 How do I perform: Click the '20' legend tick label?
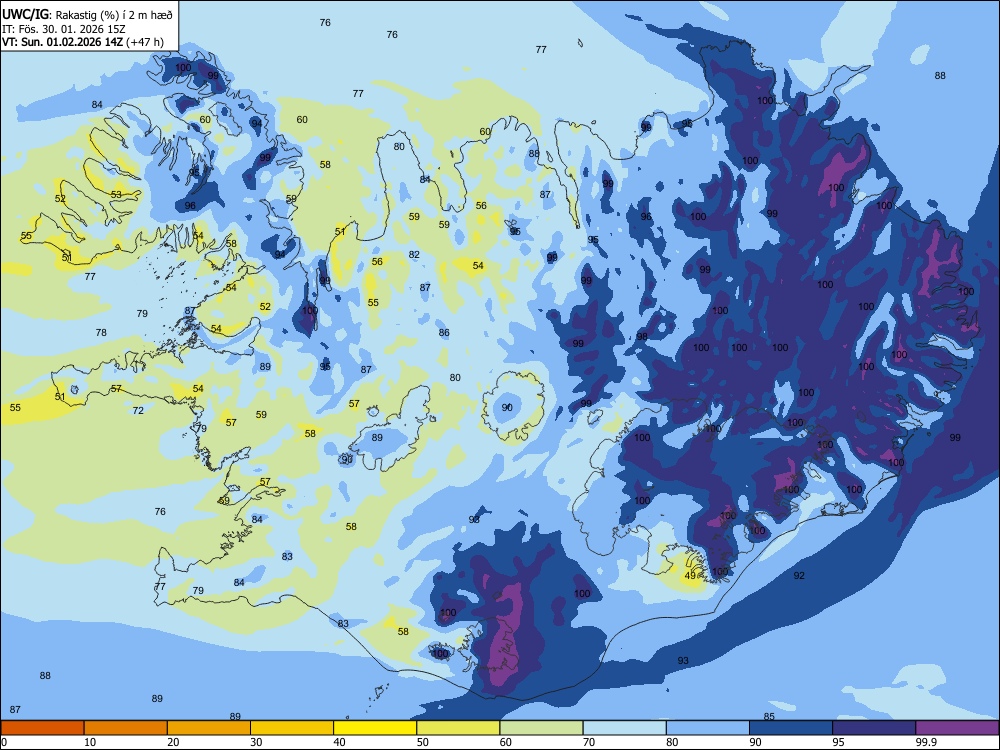pos(173,742)
